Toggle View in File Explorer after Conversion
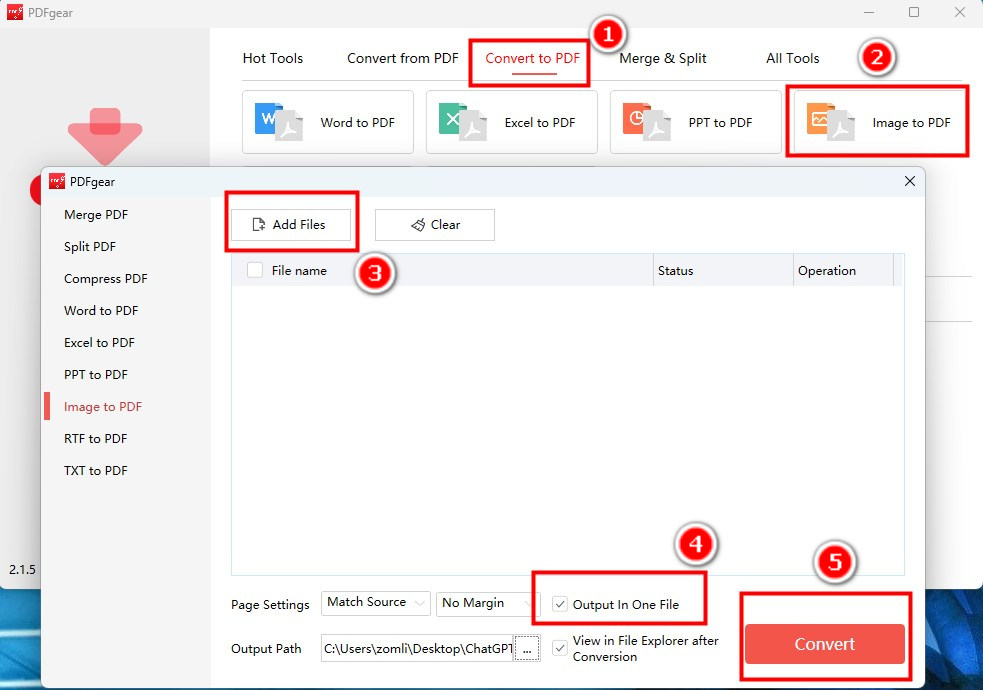983x690 pixels. (x=560, y=648)
